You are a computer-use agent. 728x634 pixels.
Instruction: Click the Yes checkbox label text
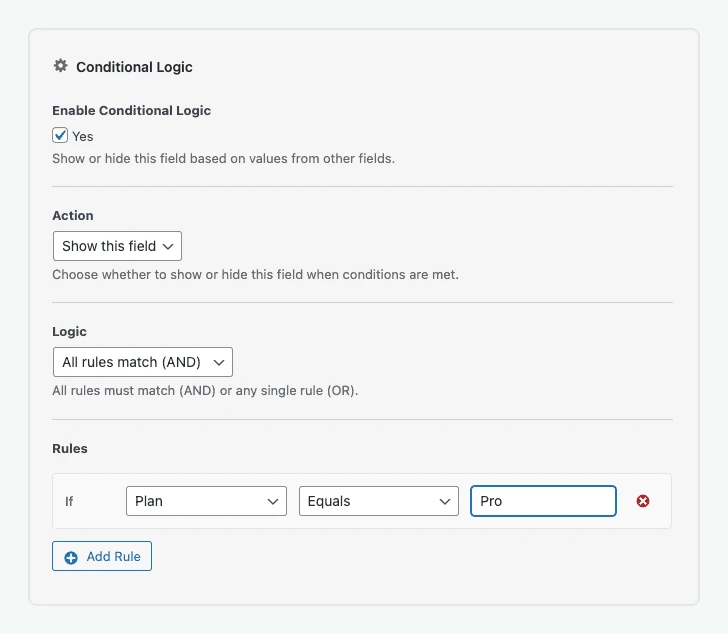coord(83,136)
